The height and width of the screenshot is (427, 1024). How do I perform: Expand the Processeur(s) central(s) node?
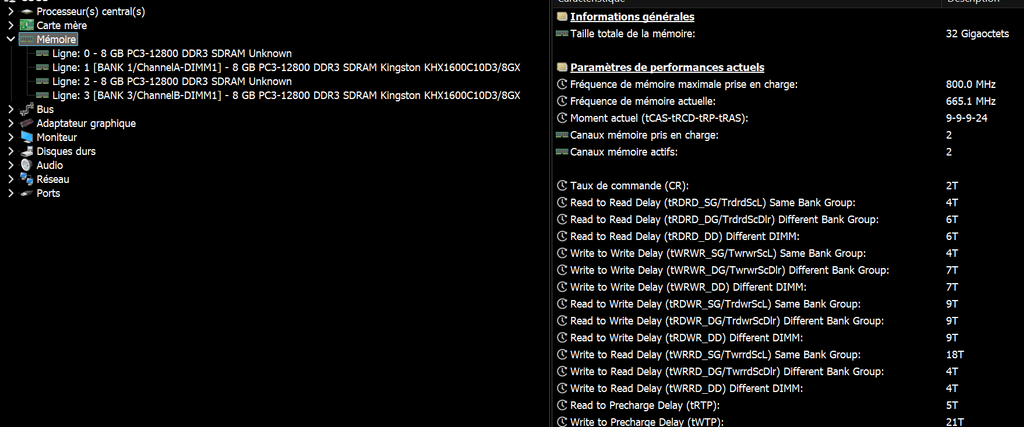click(10, 11)
